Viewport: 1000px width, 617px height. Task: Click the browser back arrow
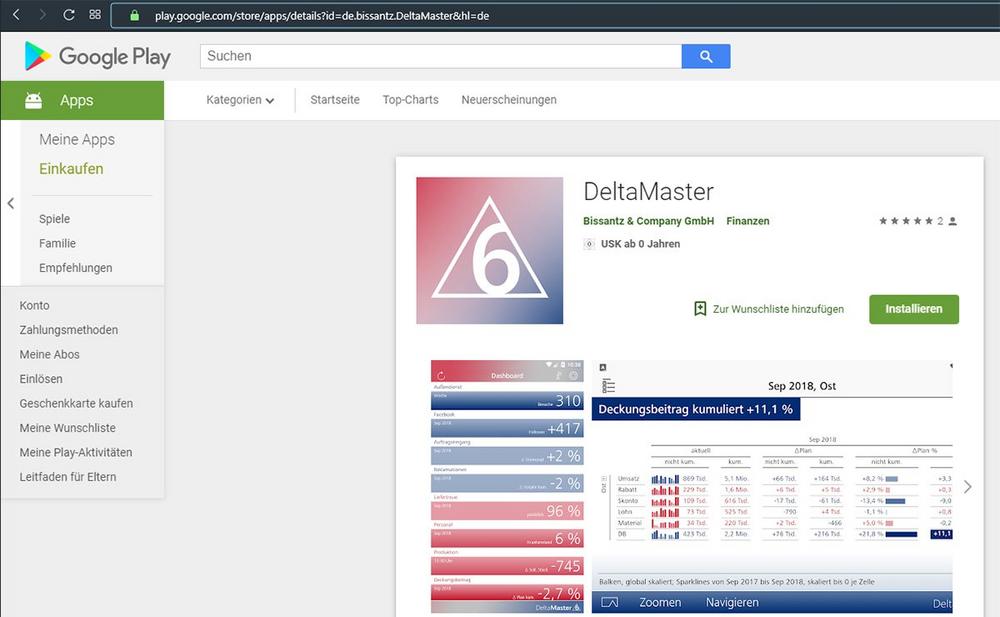tap(17, 15)
